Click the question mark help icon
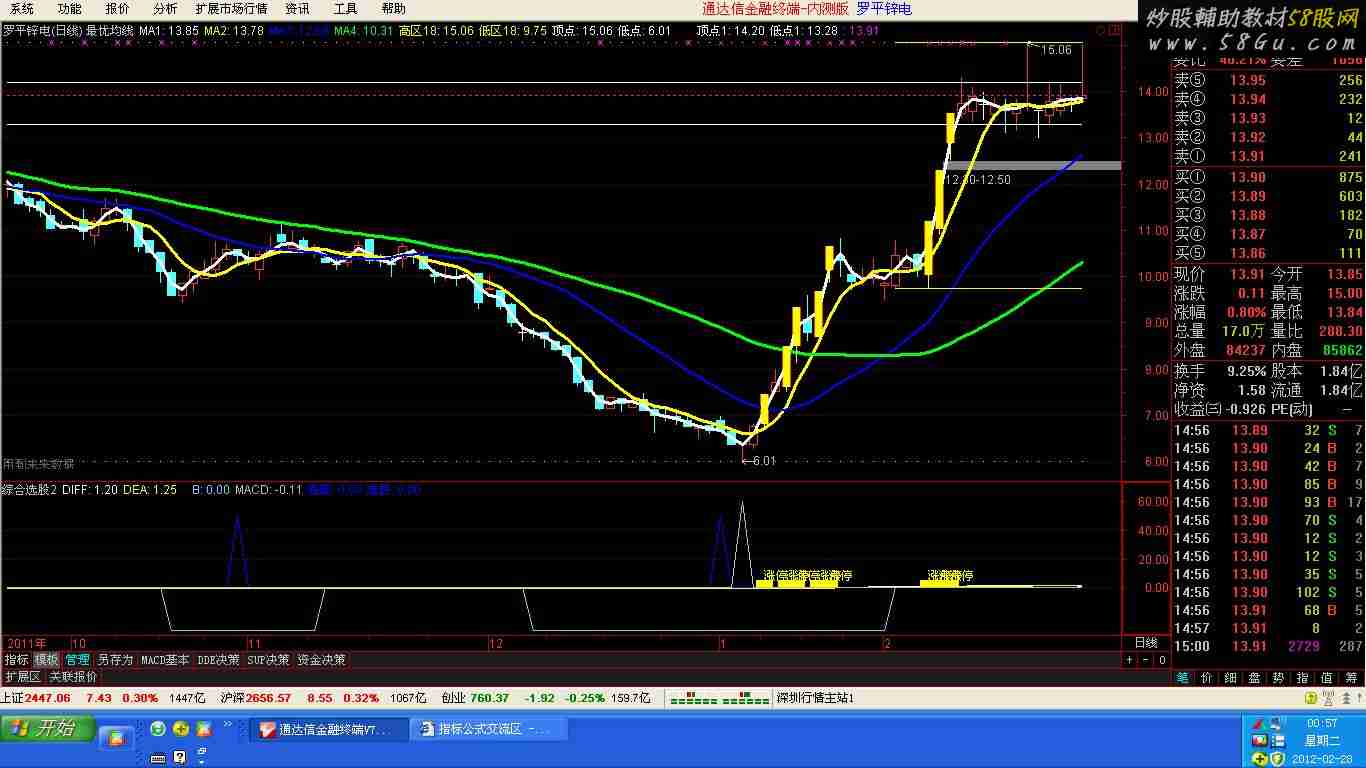This screenshot has height=768, width=1366. coord(180,757)
